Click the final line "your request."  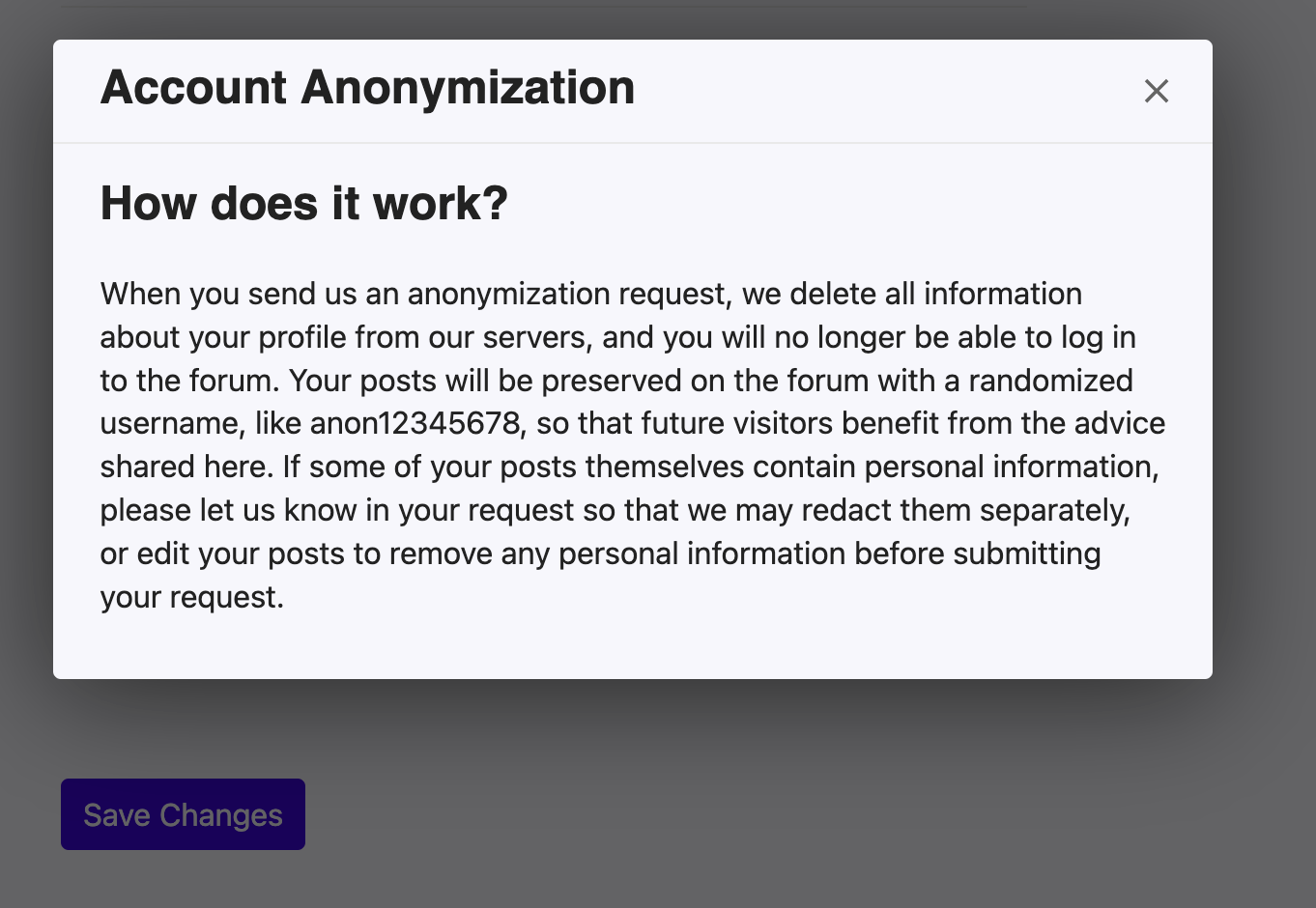tap(191, 597)
